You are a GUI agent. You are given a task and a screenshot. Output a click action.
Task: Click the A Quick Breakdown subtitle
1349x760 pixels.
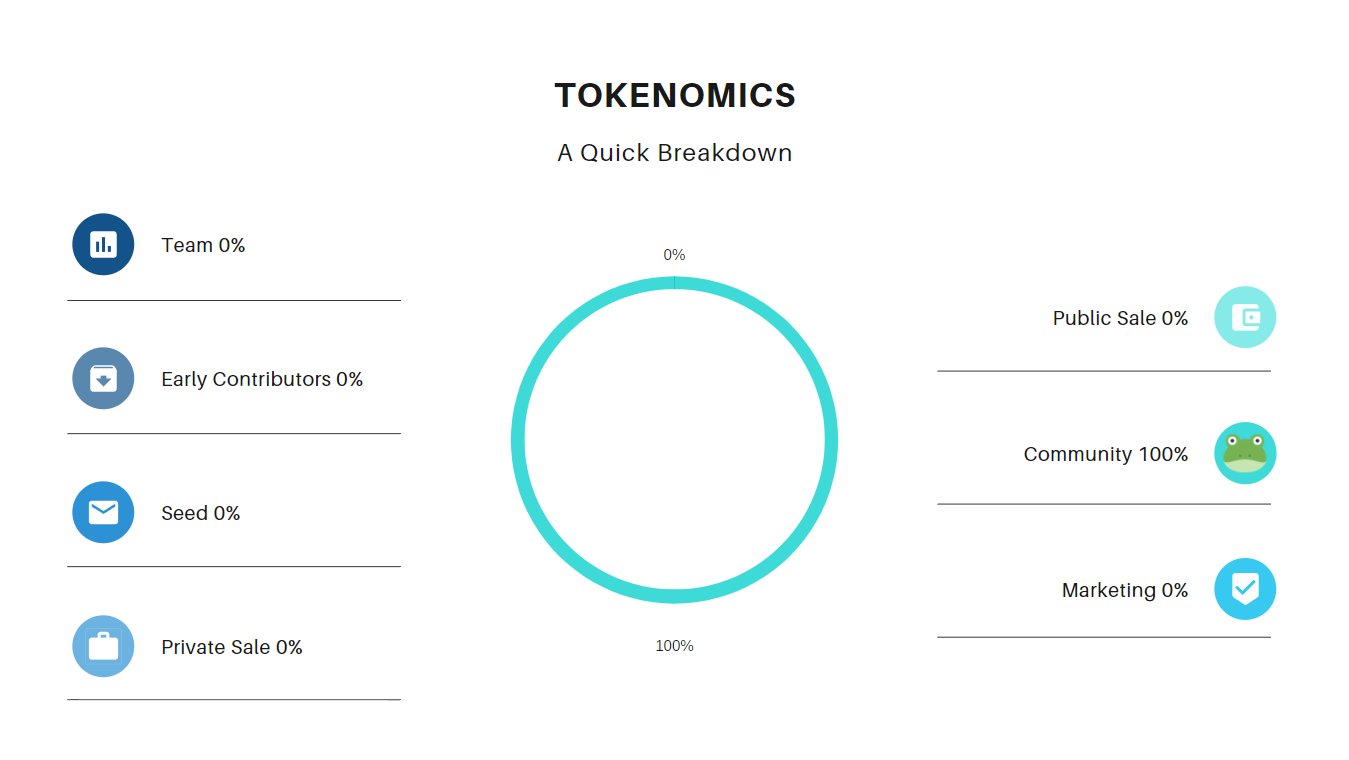pyautogui.click(x=675, y=153)
